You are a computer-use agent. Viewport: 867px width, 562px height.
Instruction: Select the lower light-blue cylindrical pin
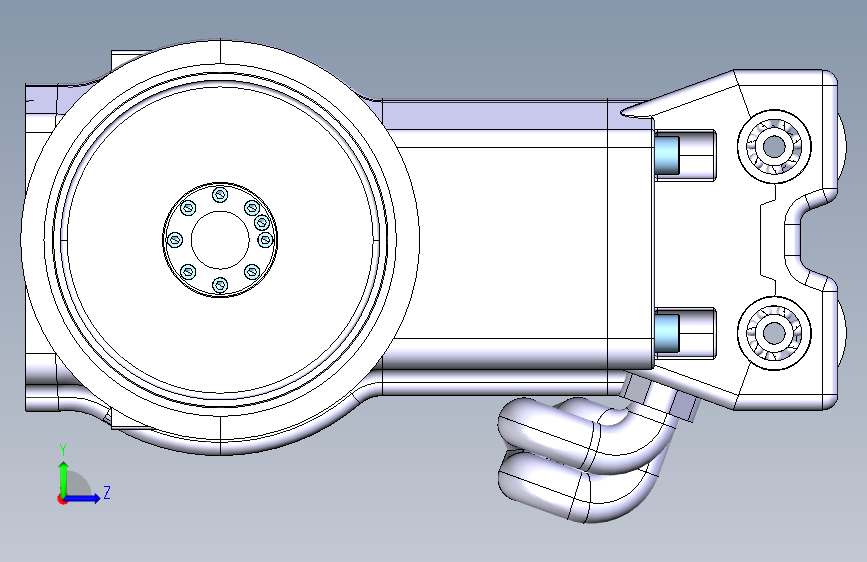click(x=666, y=334)
